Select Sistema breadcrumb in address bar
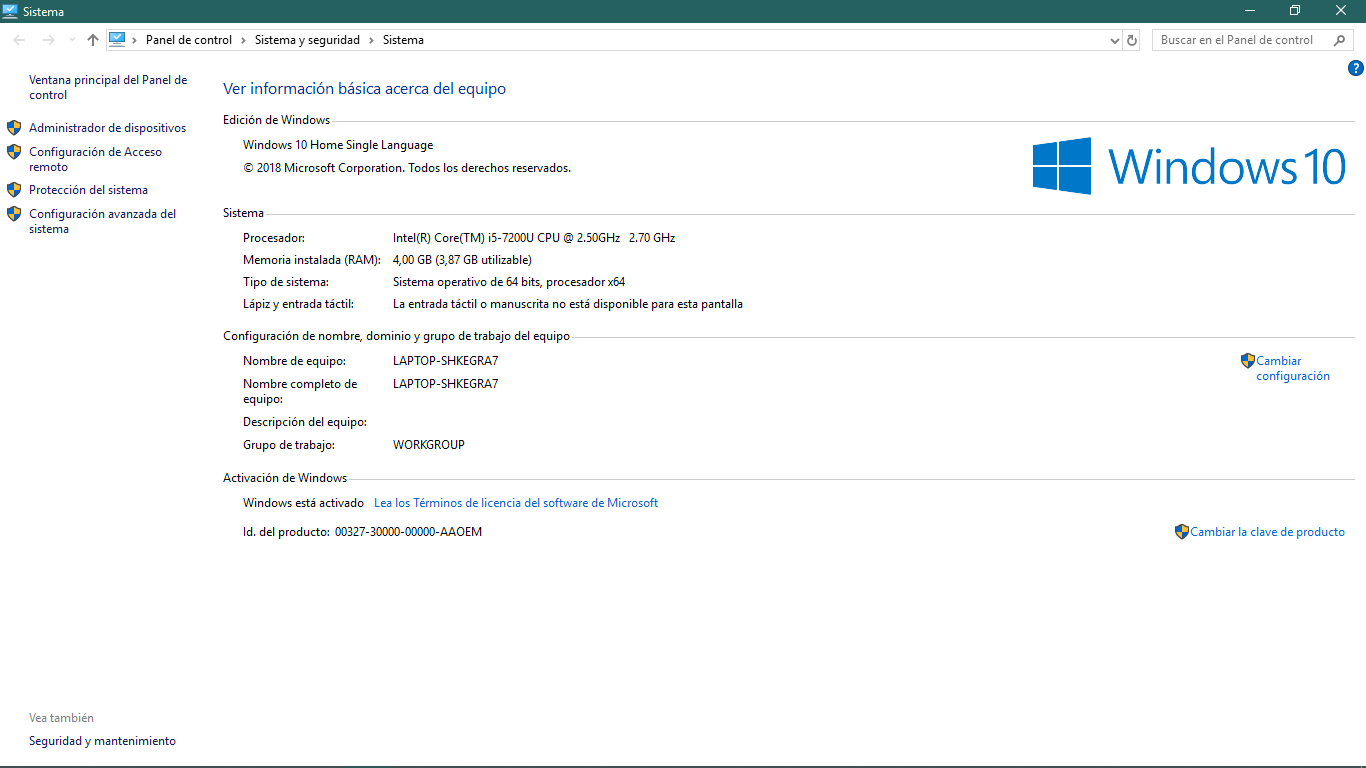The width and height of the screenshot is (1366, 768). pyautogui.click(x=403, y=40)
